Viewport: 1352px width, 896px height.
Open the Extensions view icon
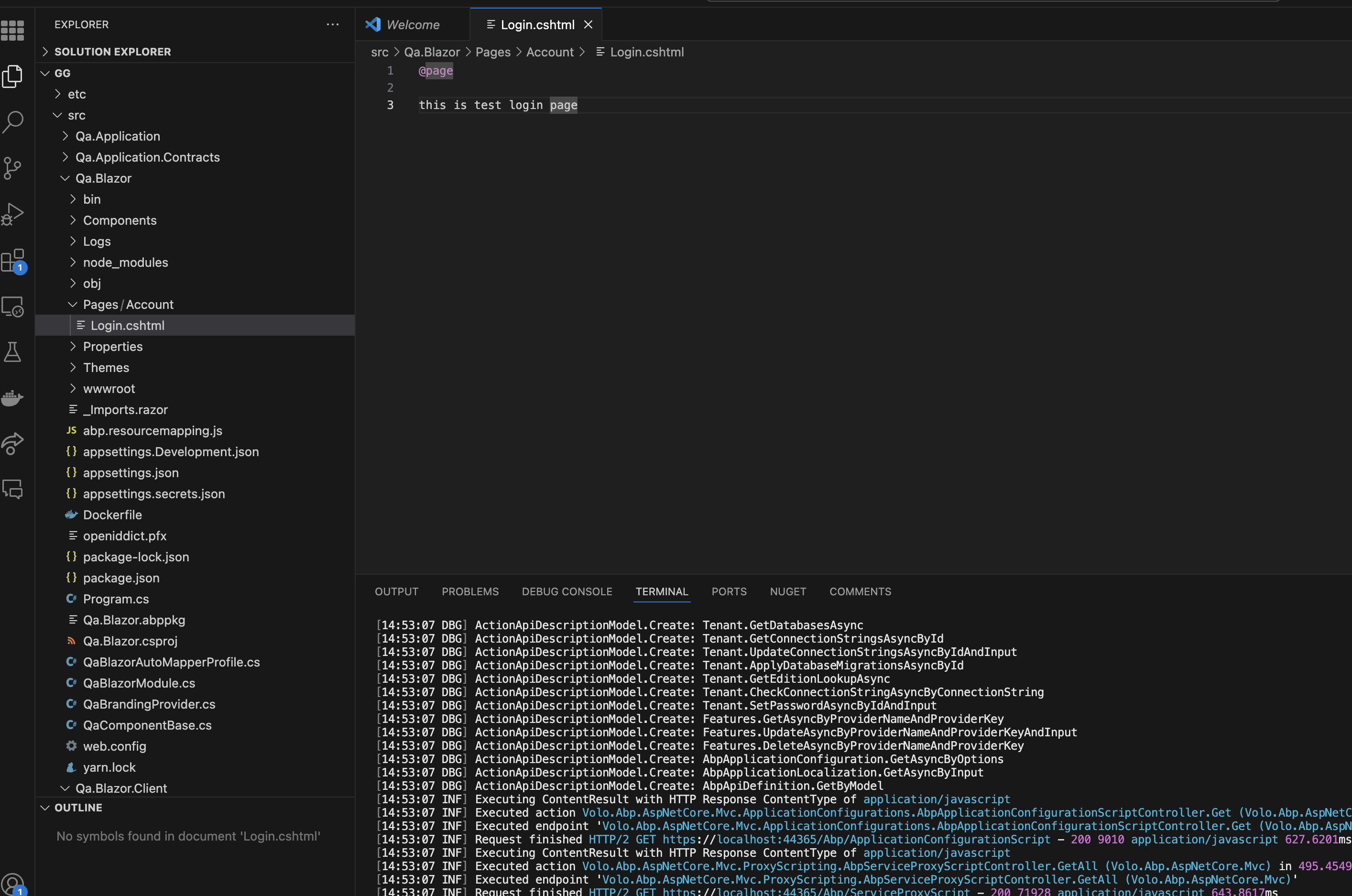point(12,261)
